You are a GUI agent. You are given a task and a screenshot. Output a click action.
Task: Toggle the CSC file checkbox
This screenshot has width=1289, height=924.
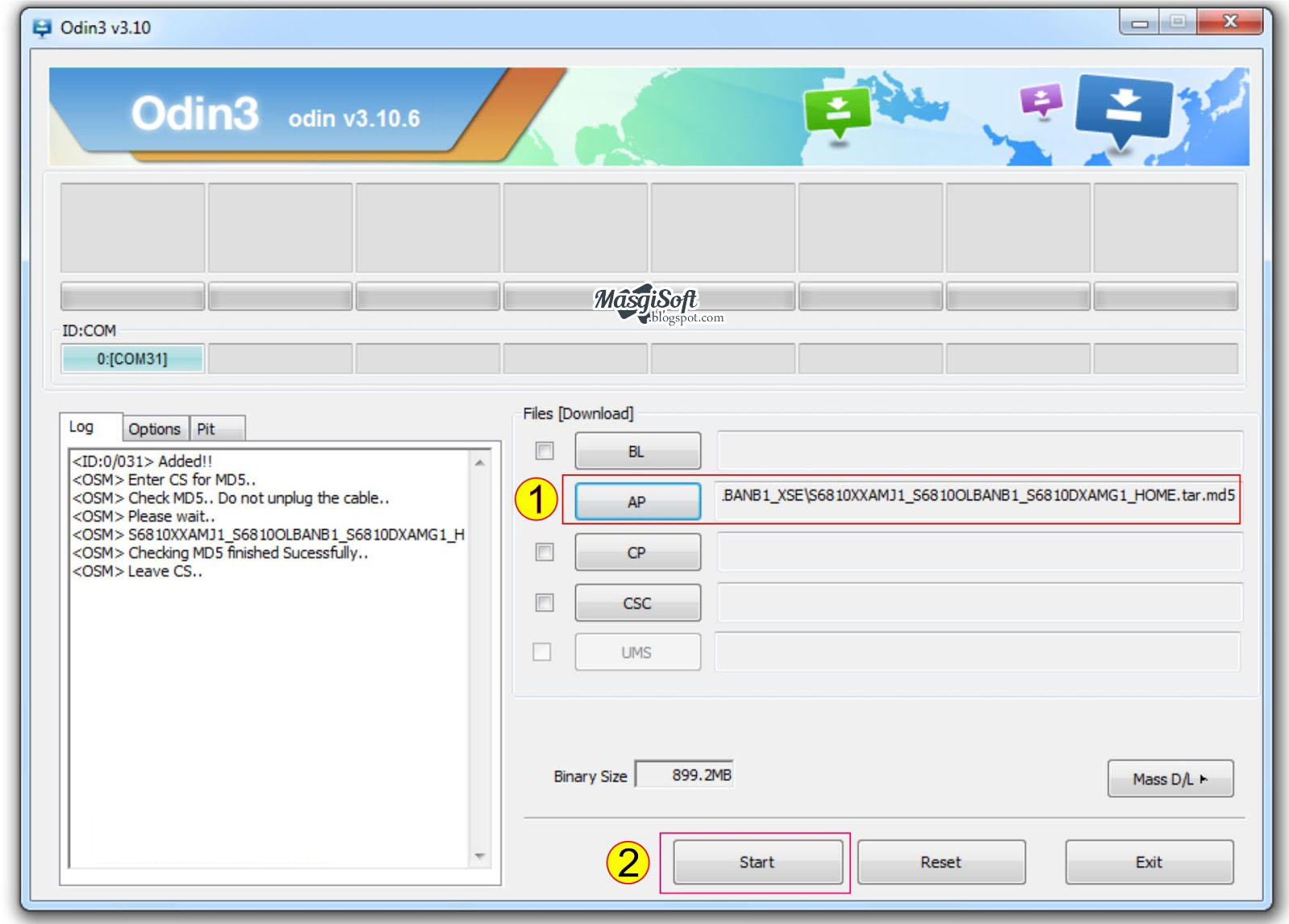545,603
